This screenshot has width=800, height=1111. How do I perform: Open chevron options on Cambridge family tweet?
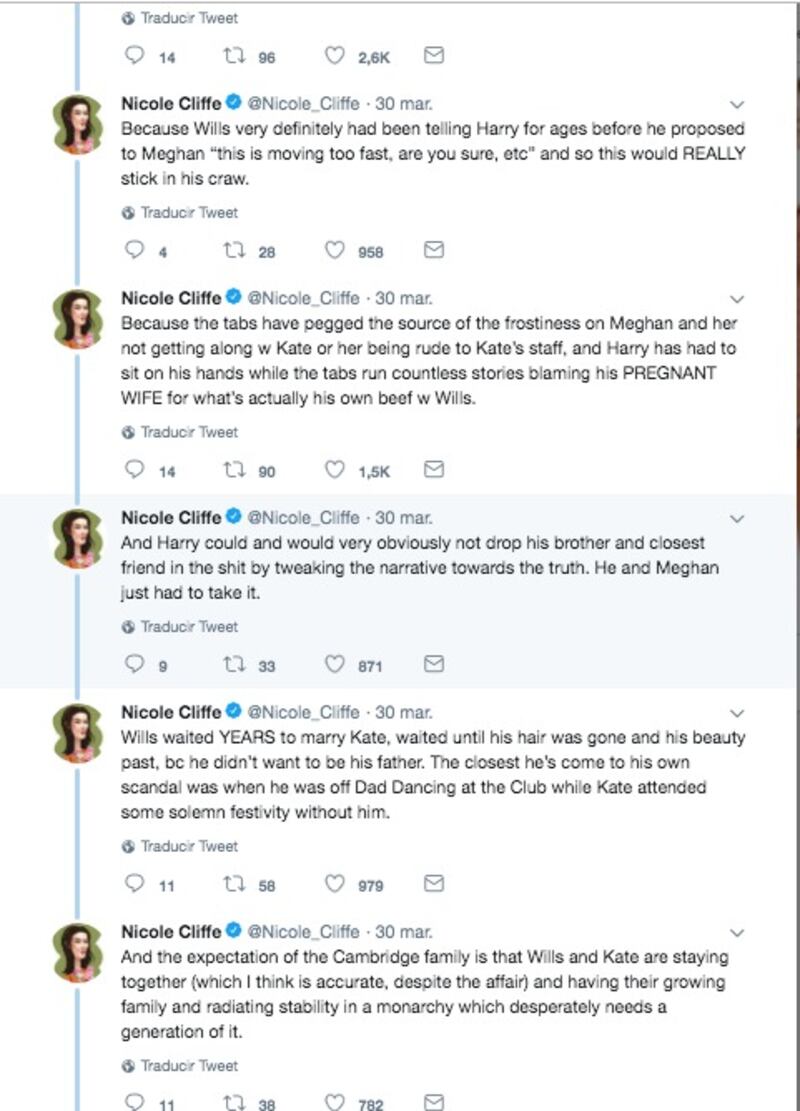coord(737,934)
